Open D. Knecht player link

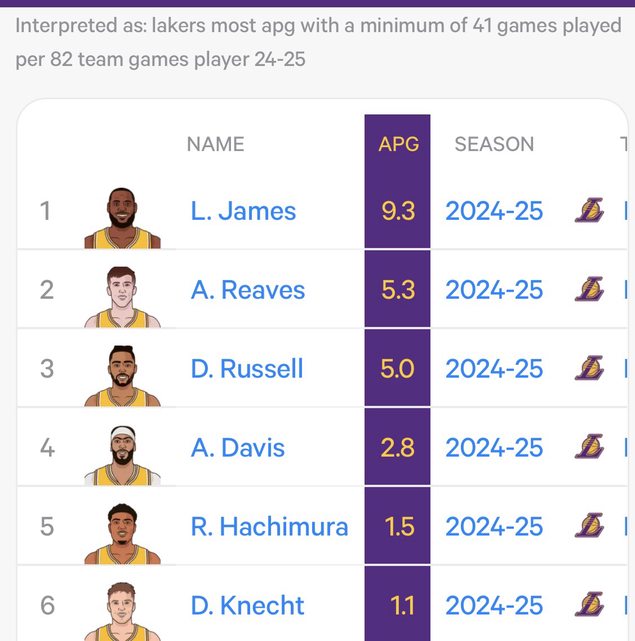(247, 605)
